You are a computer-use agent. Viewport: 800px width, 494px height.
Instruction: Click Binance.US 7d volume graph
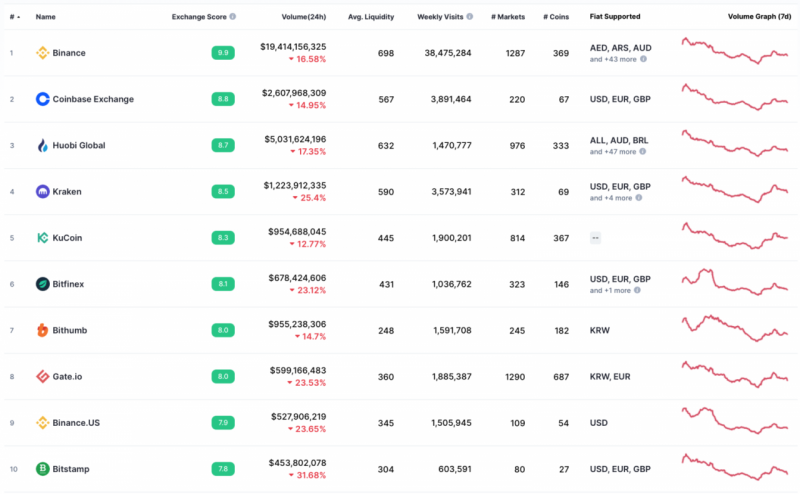point(735,421)
